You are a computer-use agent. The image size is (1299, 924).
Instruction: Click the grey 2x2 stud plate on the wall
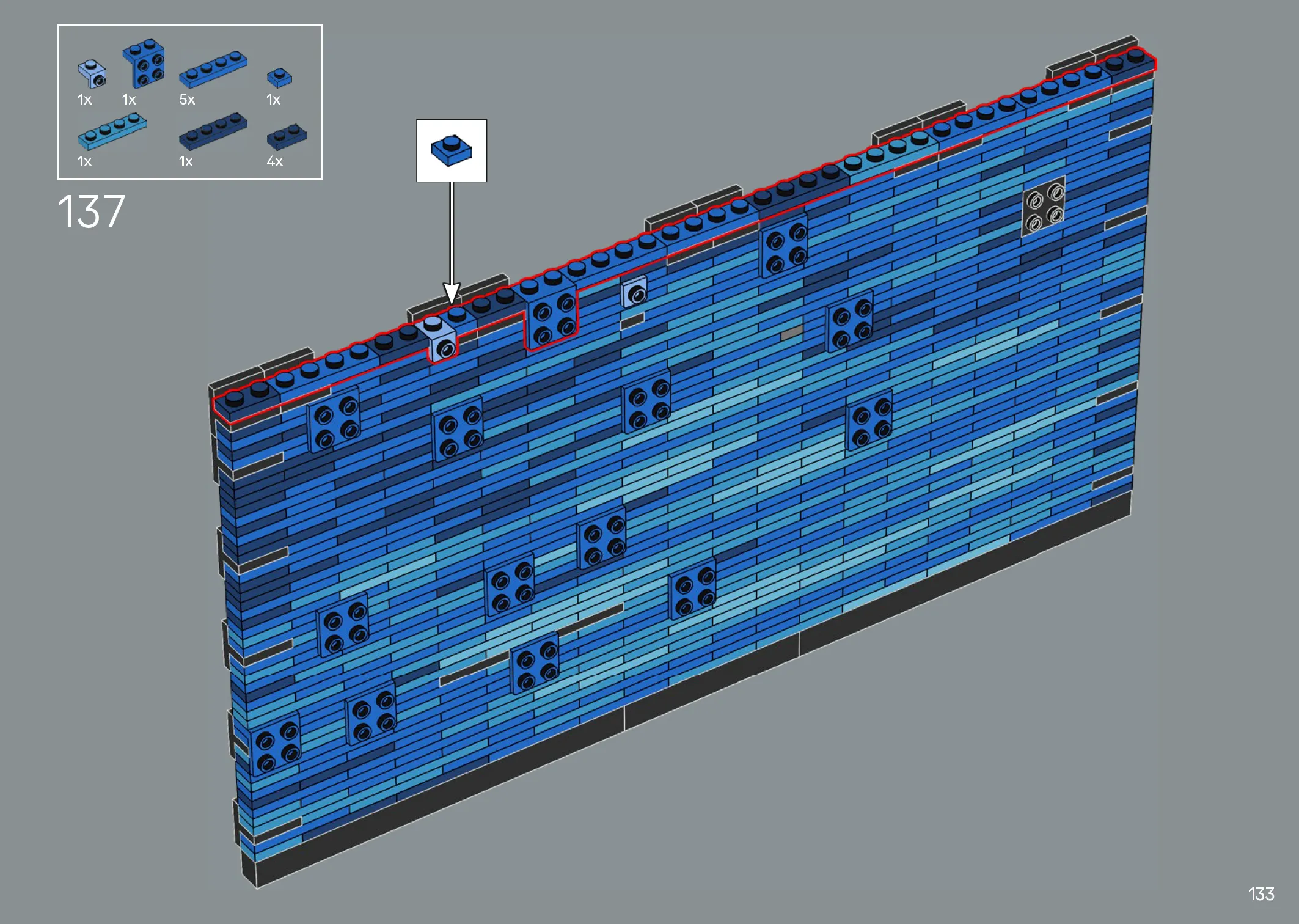(x=1044, y=207)
